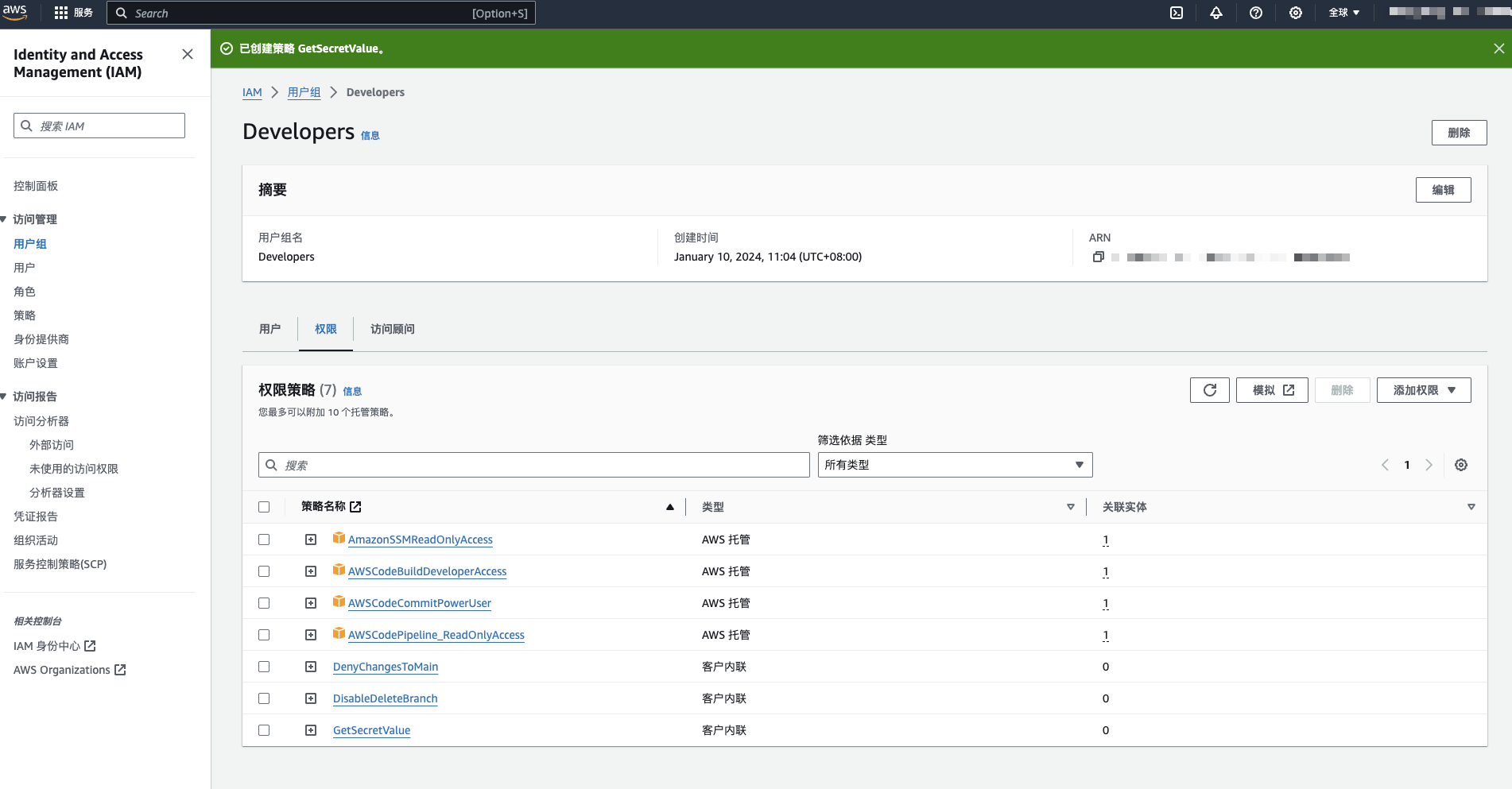The height and width of the screenshot is (789, 1512).
Task: Click the AWSCodeBuildDeveloperAccess policy cube icon
Action: [x=339, y=570]
